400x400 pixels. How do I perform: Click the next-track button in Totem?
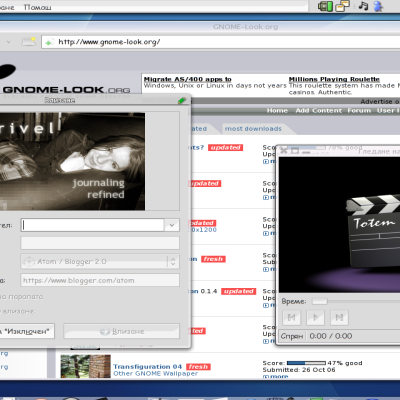(339, 317)
